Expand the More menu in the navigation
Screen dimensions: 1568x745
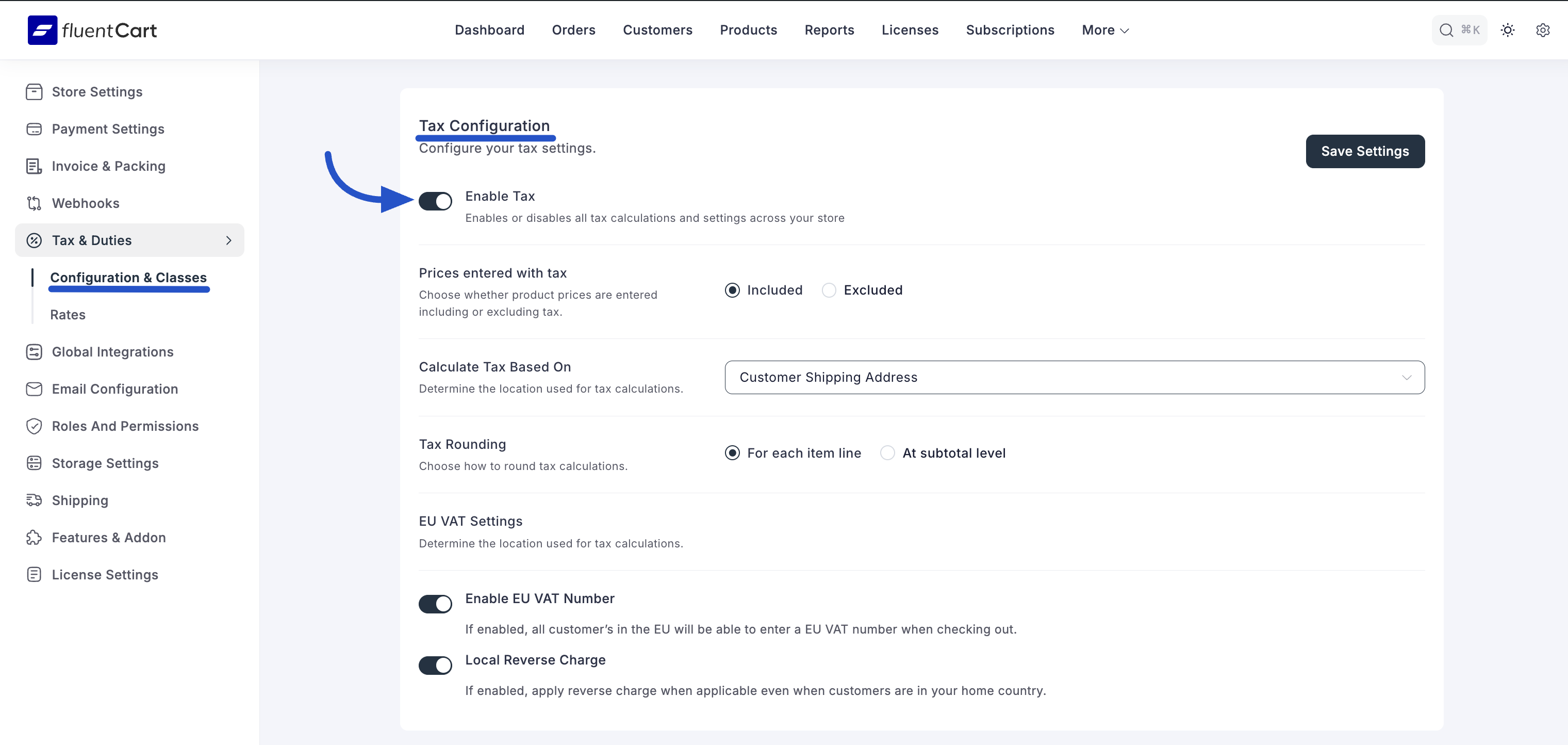(1105, 30)
